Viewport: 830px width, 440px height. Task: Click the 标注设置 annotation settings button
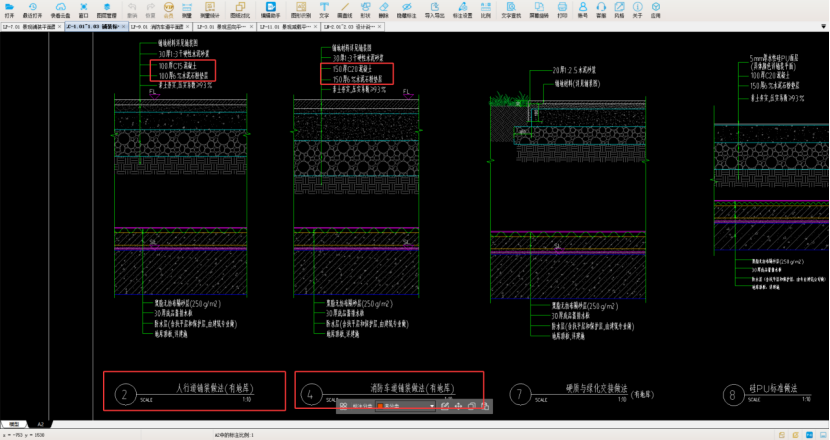[463, 9]
